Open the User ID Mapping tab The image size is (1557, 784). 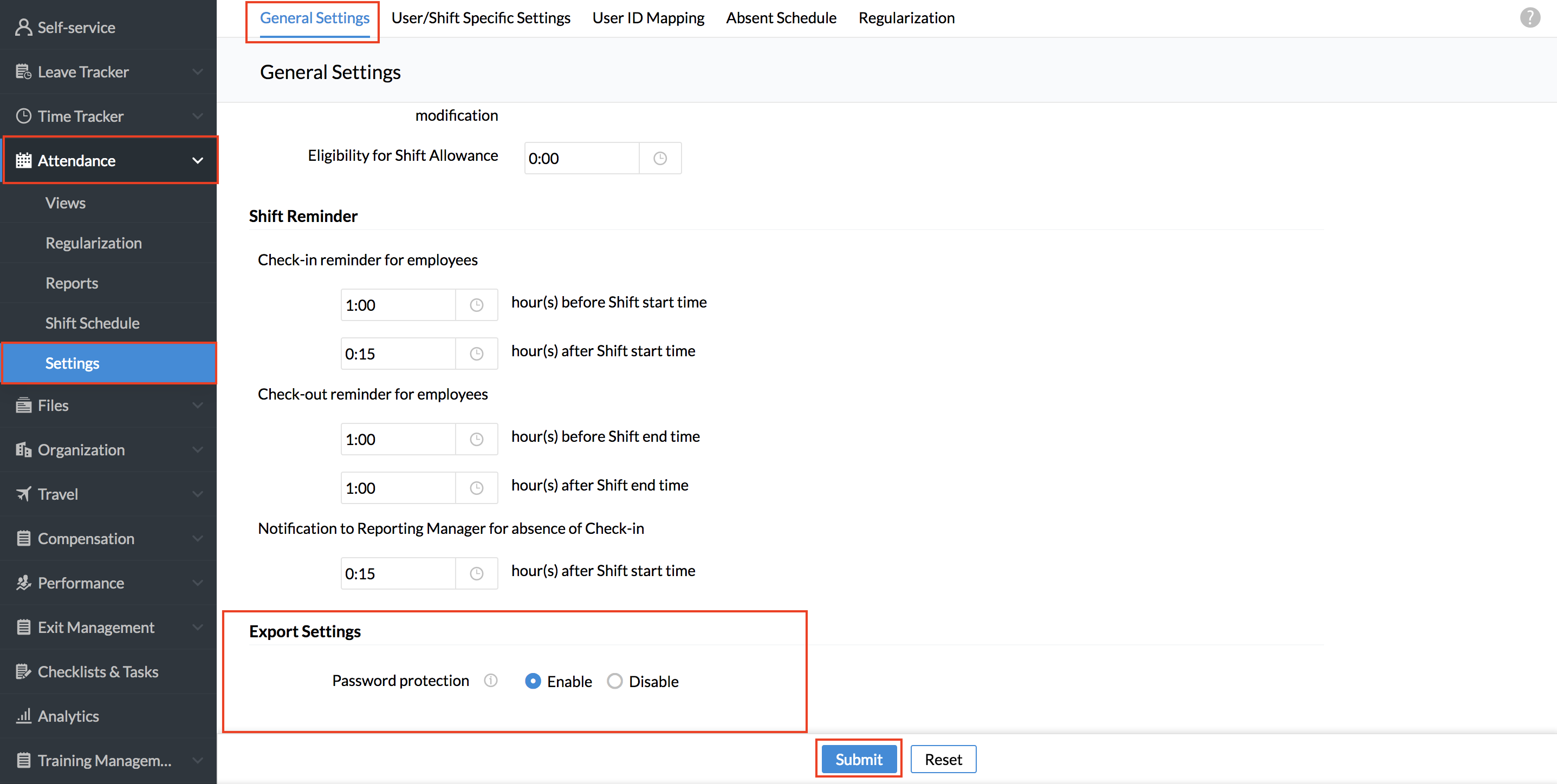[648, 18]
